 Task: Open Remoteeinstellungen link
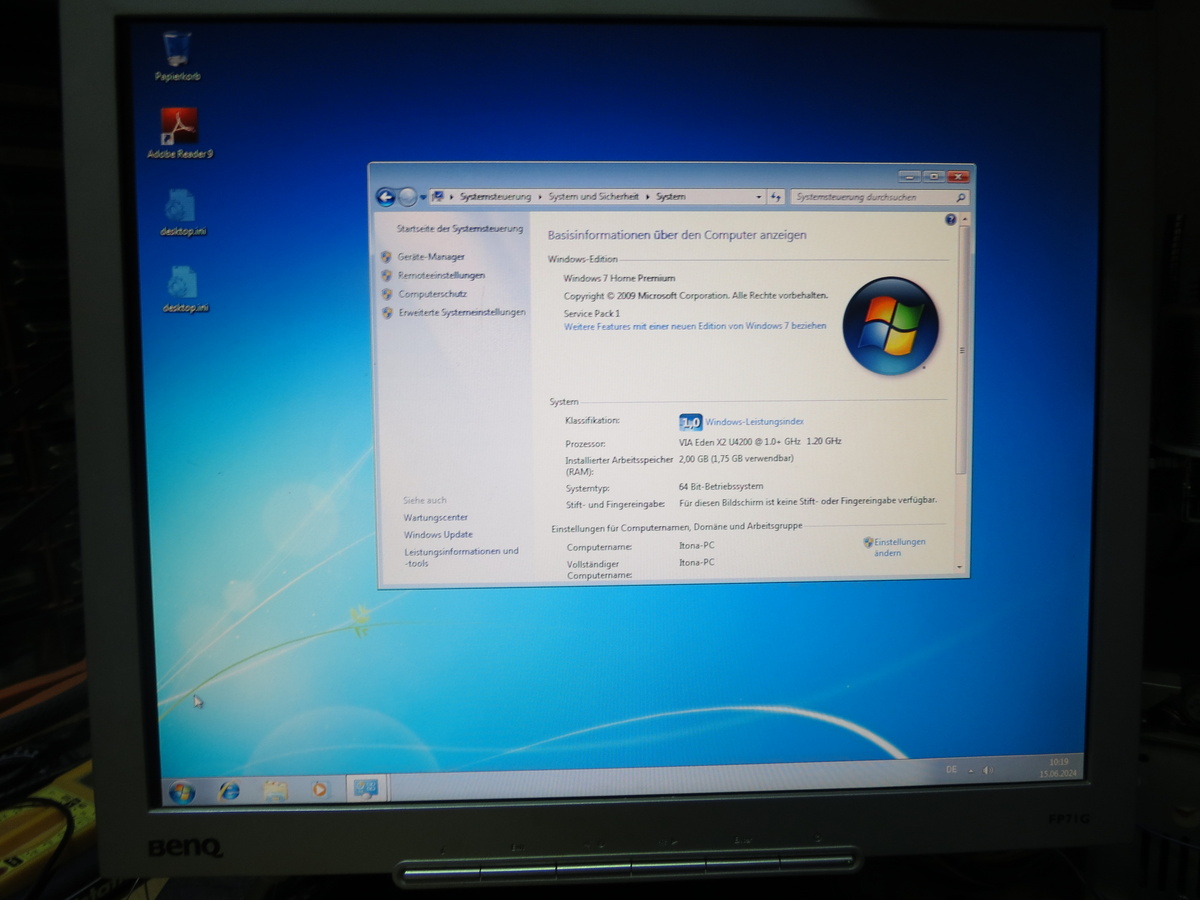click(x=441, y=275)
